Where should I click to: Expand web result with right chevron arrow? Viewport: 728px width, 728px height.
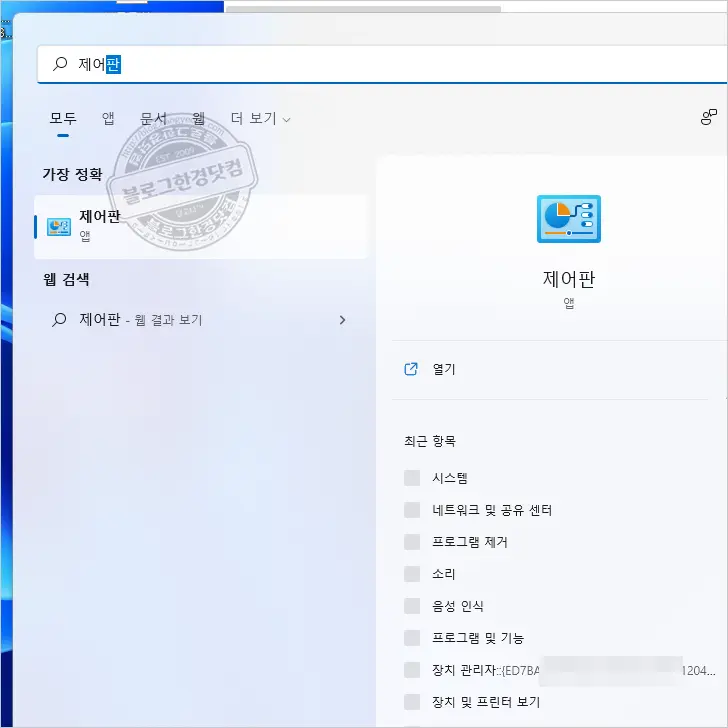point(342,320)
